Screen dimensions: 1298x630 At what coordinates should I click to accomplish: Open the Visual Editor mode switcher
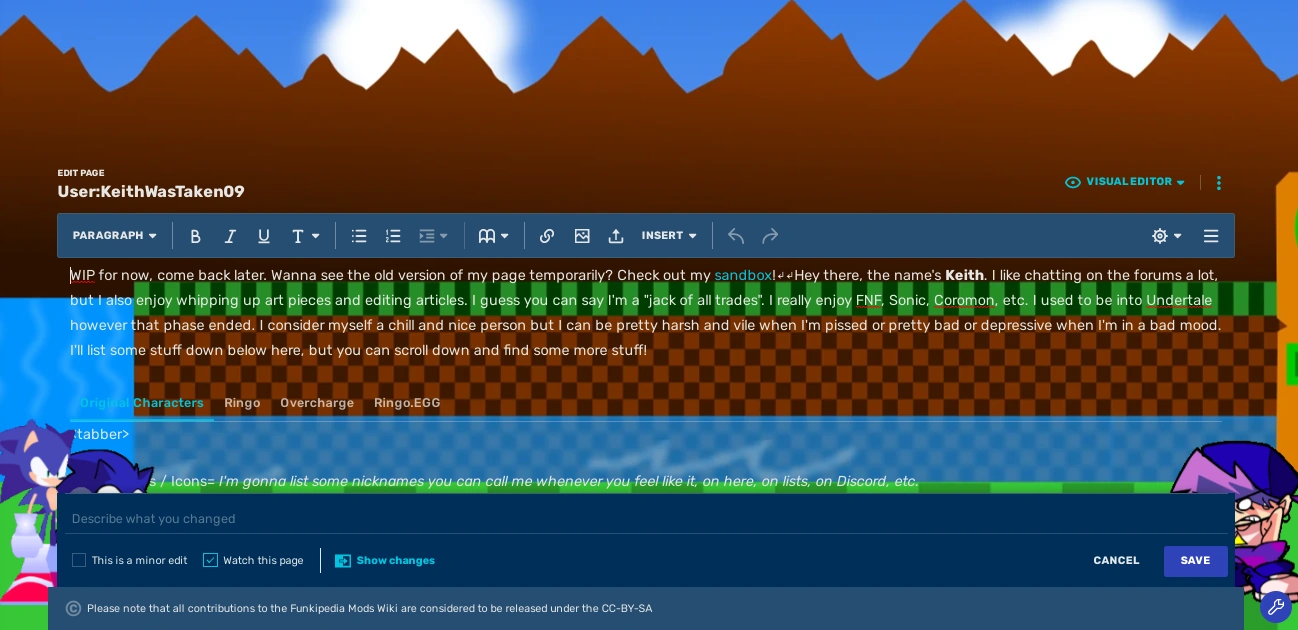pyautogui.click(x=1125, y=182)
